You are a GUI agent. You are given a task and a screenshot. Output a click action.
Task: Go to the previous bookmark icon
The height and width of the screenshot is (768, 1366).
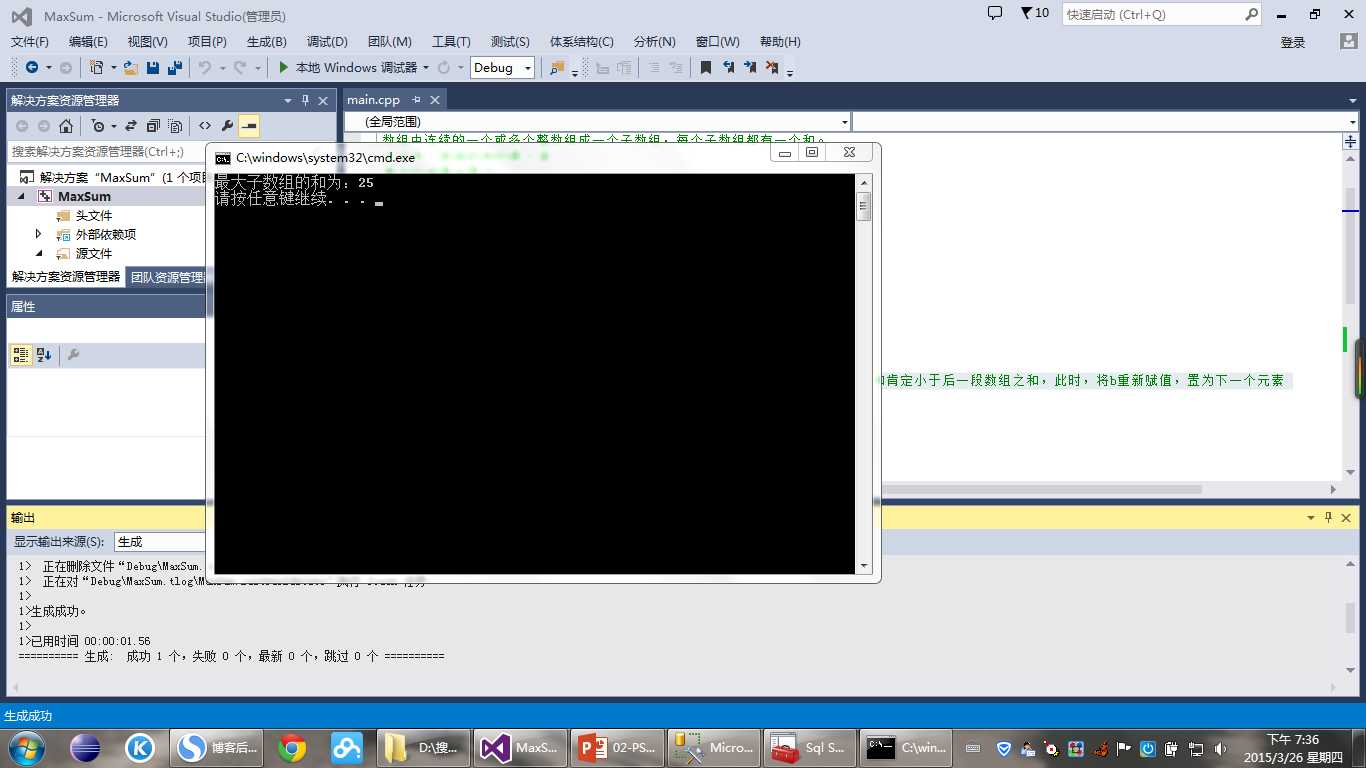(x=728, y=68)
